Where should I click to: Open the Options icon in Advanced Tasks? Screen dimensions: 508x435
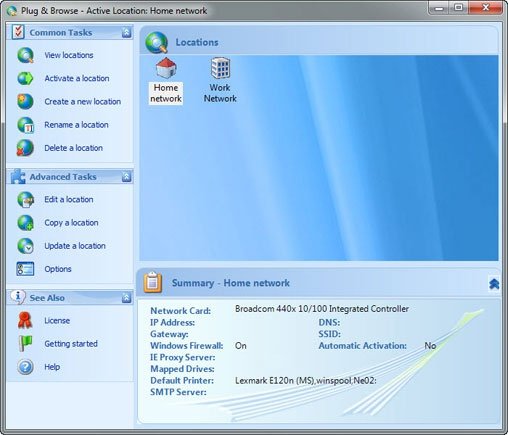[x=25, y=269]
